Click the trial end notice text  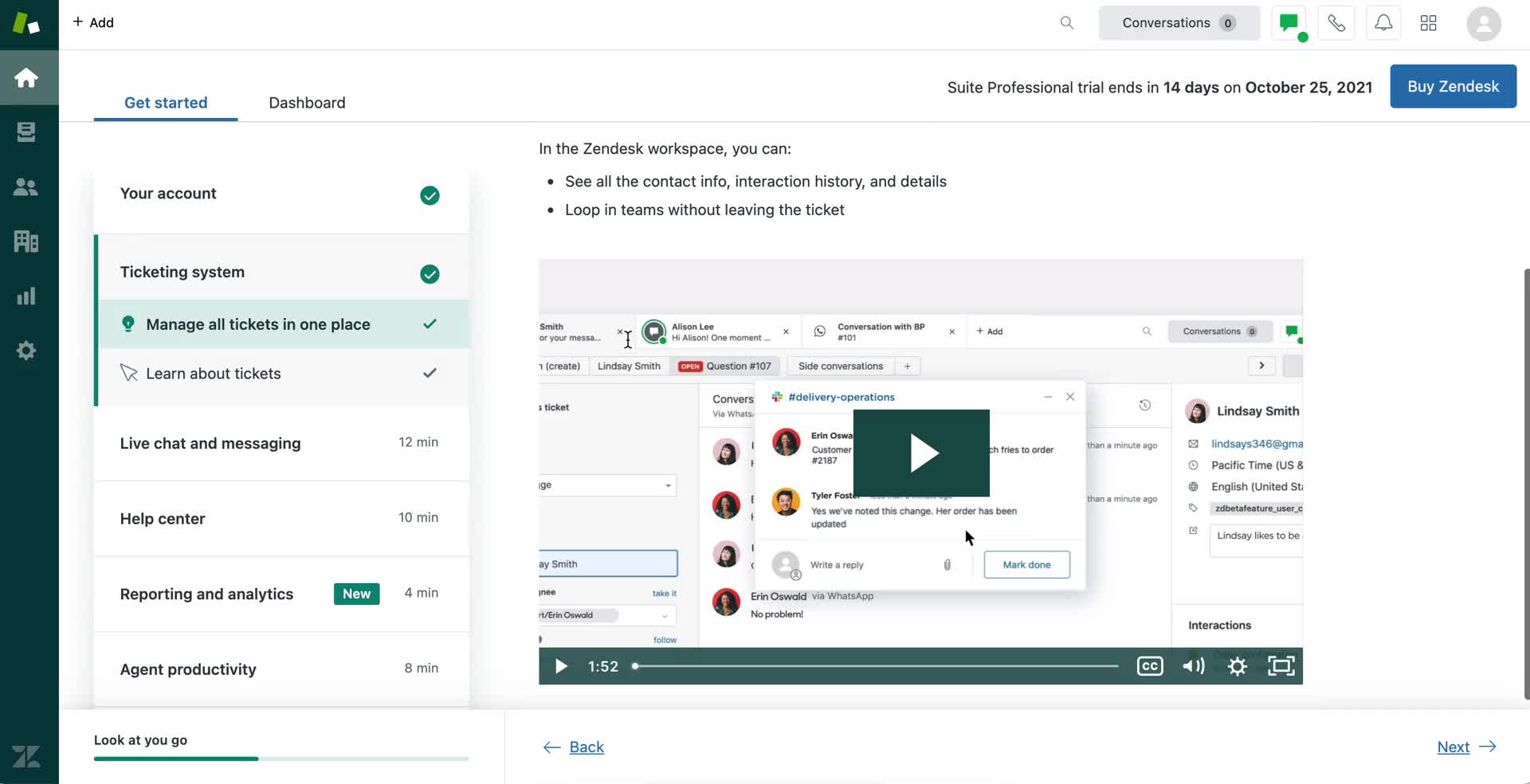pyautogui.click(x=1159, y=88)
